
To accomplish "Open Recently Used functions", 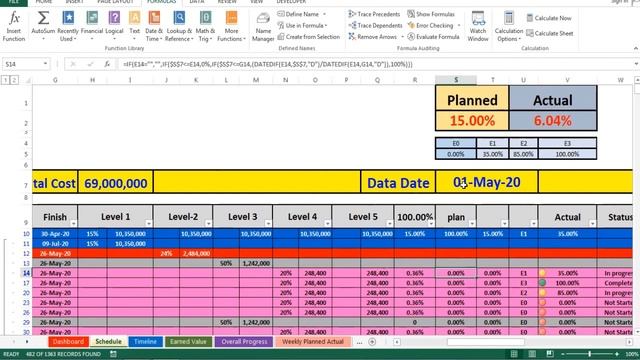I will [x=68, y=26].
